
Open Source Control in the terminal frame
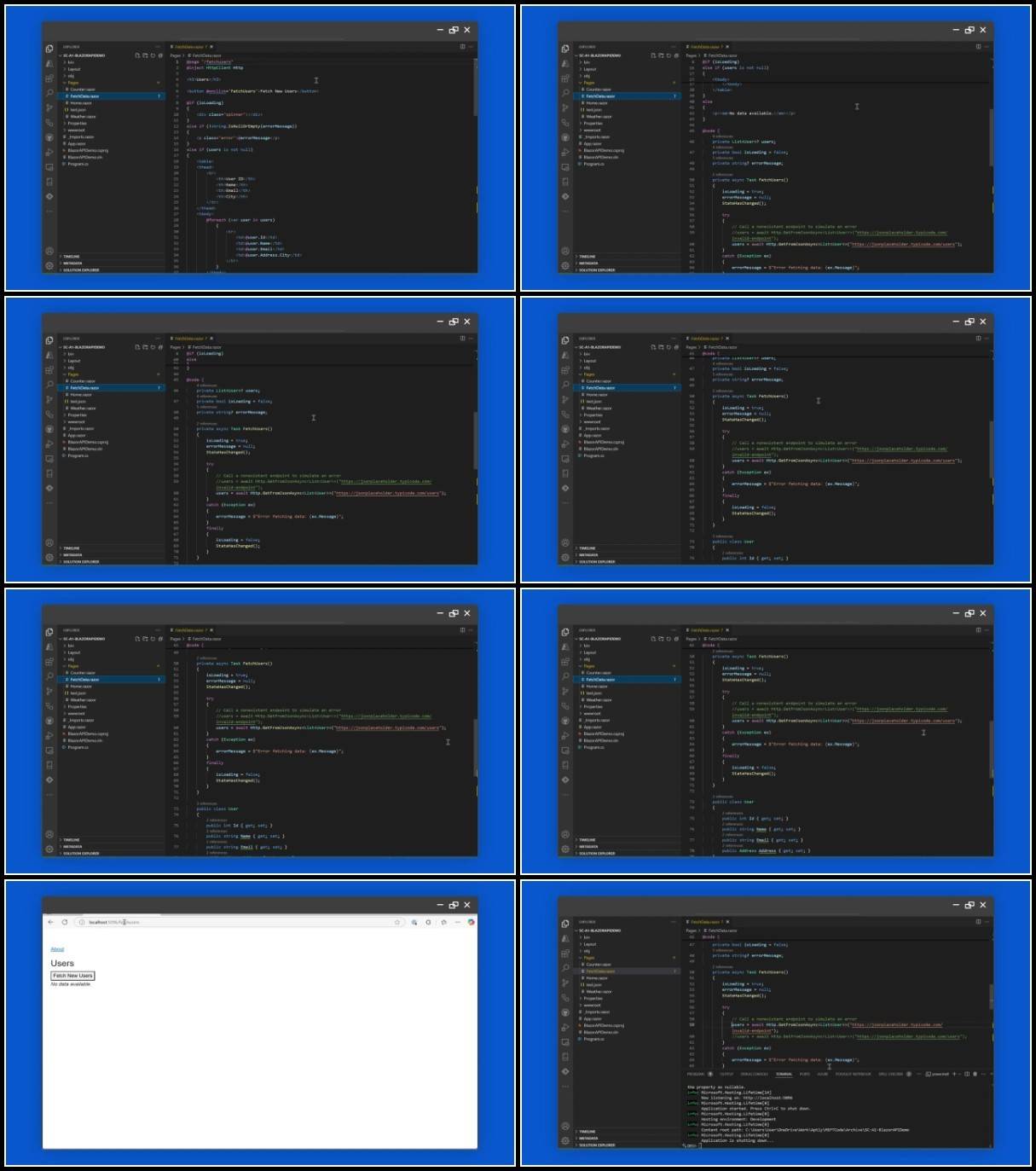click(x=565, y=983)
